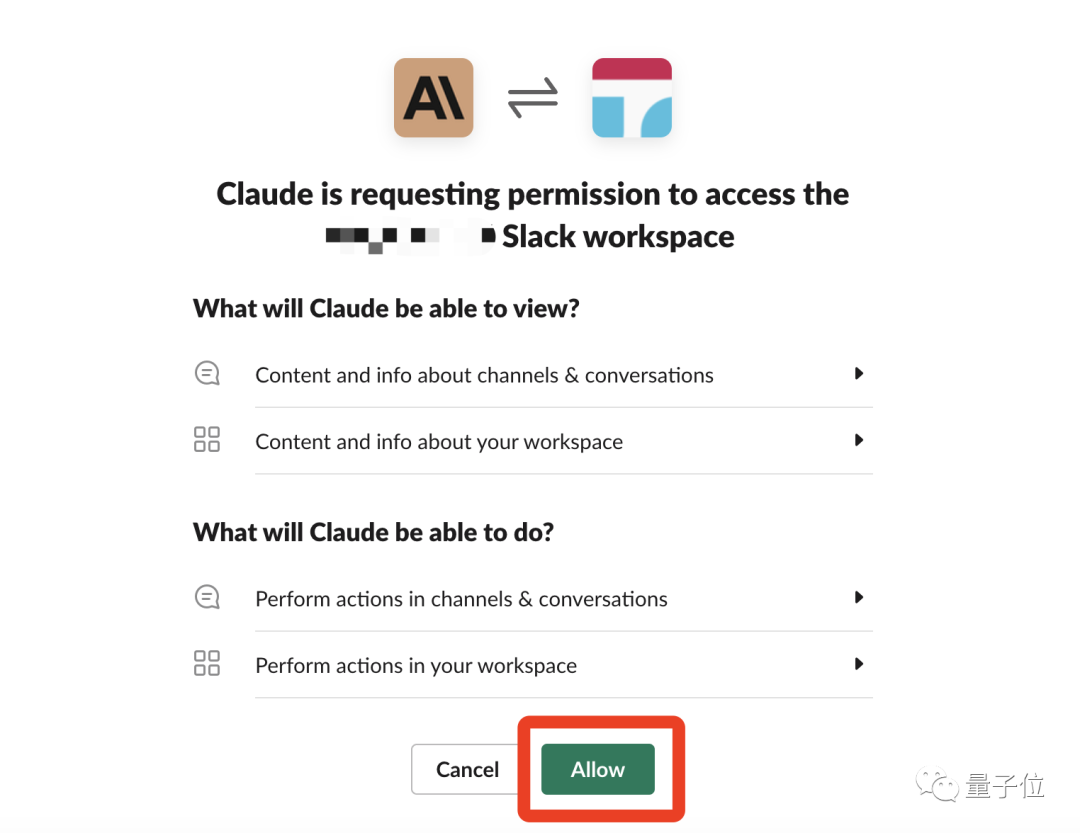Expand perform actions in channels arrow
The height and width of the screenshot is (833, 1080).
click(858, 598)
